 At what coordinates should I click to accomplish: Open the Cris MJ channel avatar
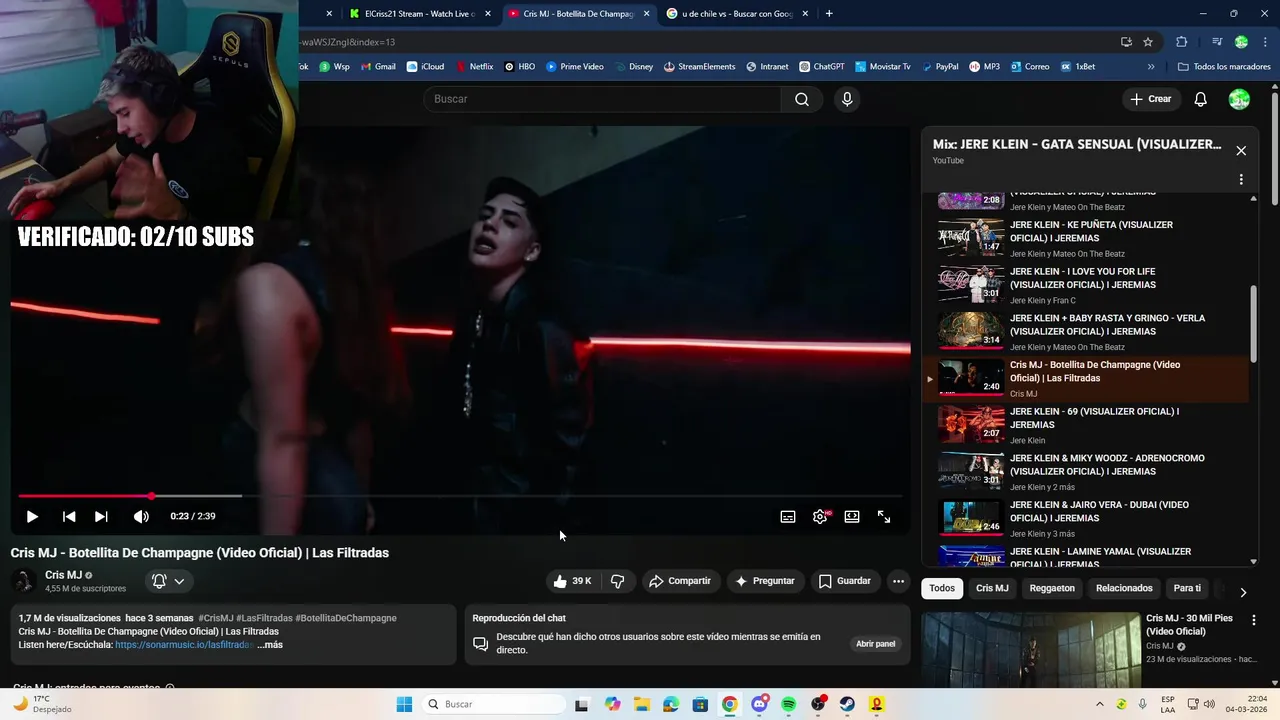23,581
